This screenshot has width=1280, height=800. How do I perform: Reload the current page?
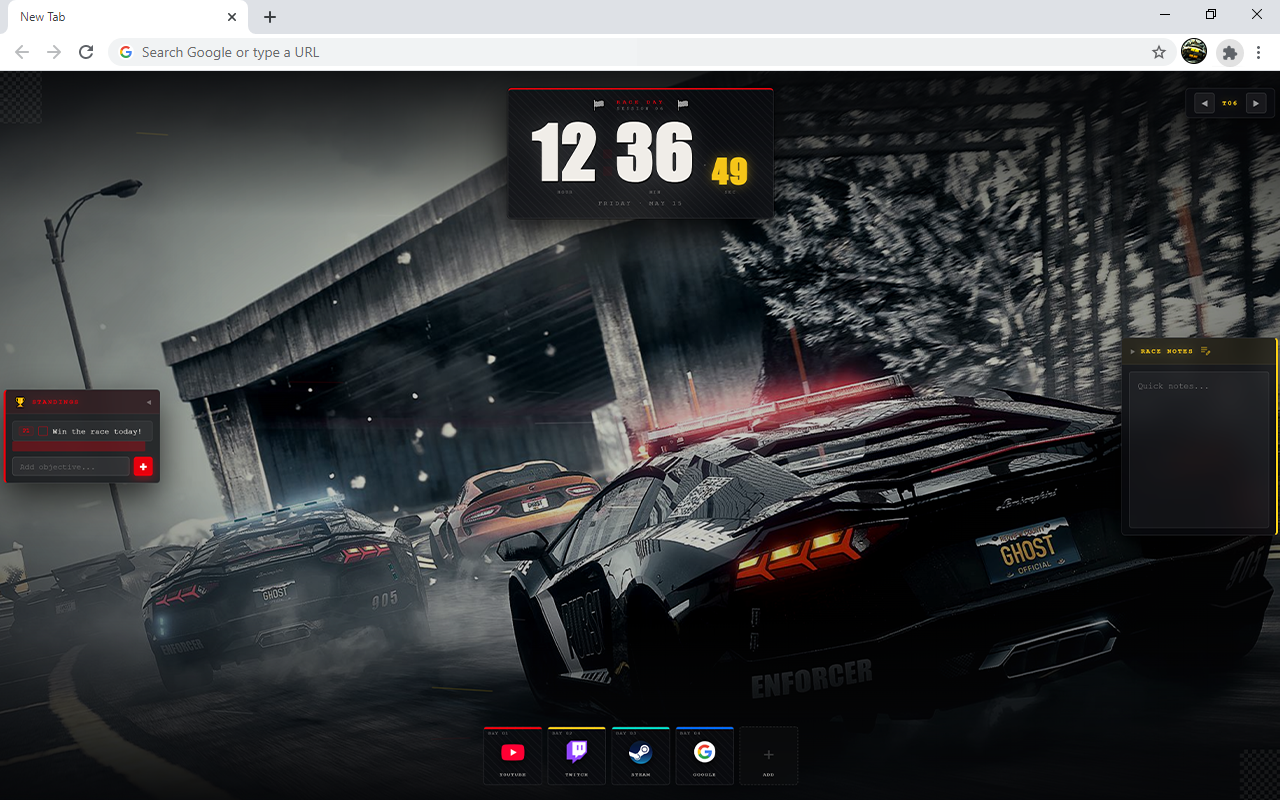point(86,52)
